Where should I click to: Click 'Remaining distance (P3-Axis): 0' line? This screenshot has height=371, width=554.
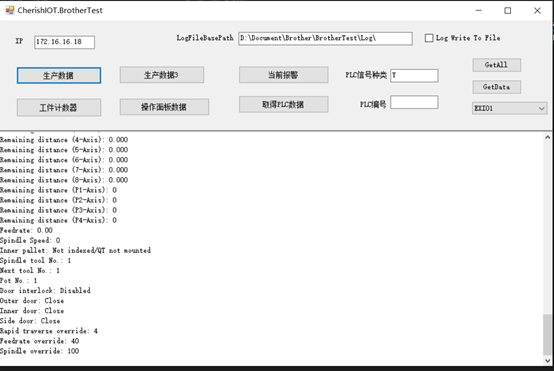59,210
